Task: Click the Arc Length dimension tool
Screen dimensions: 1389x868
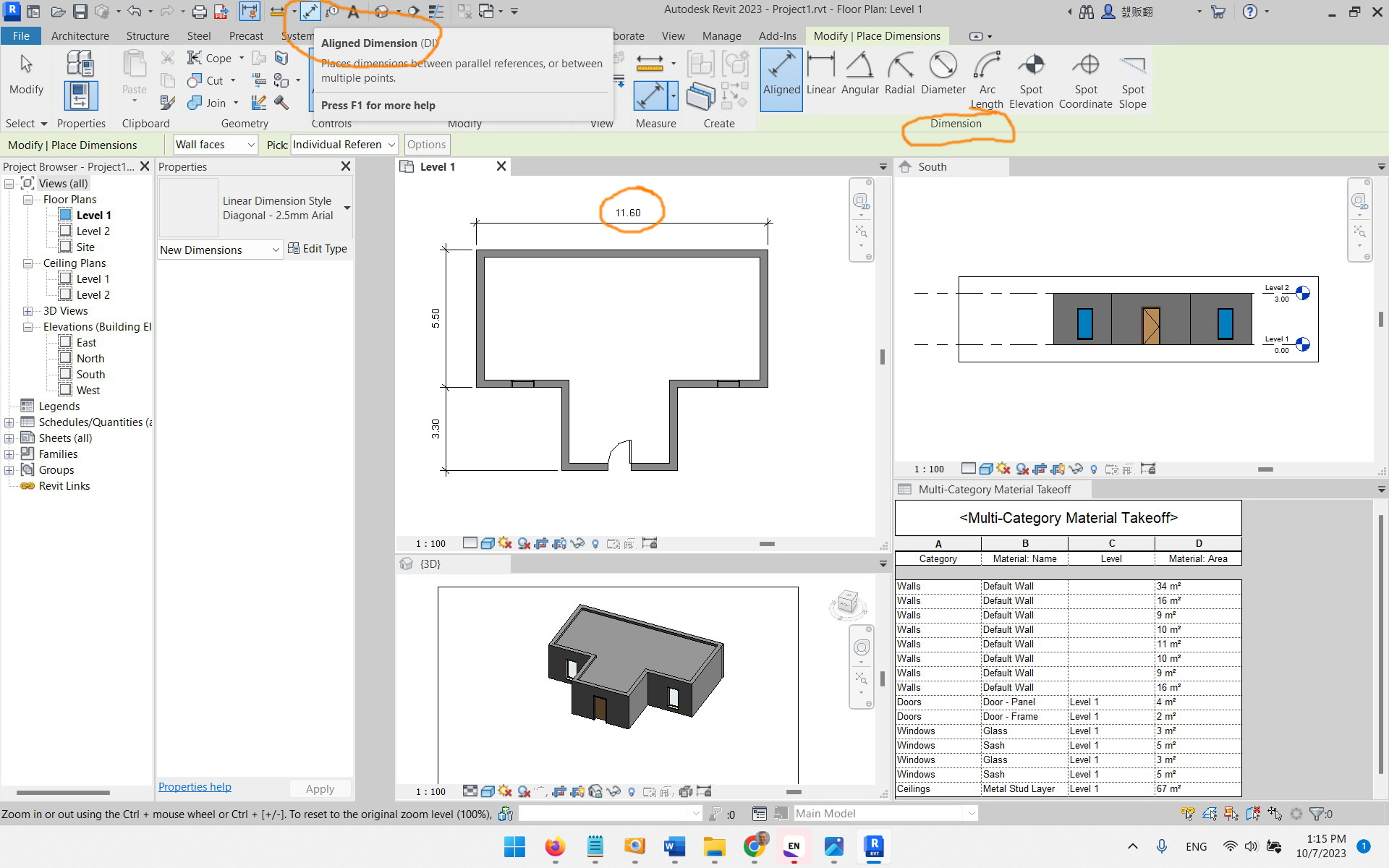Action: tap(987, 76)
